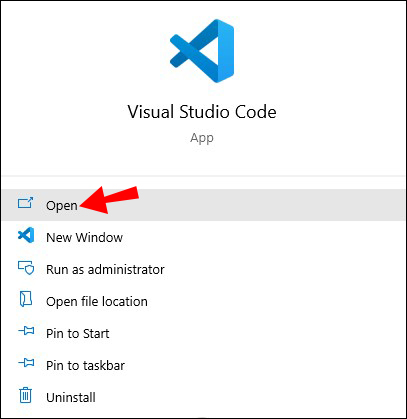Click the Open launch icon
The image size is (407, 419).
[25, 203]
